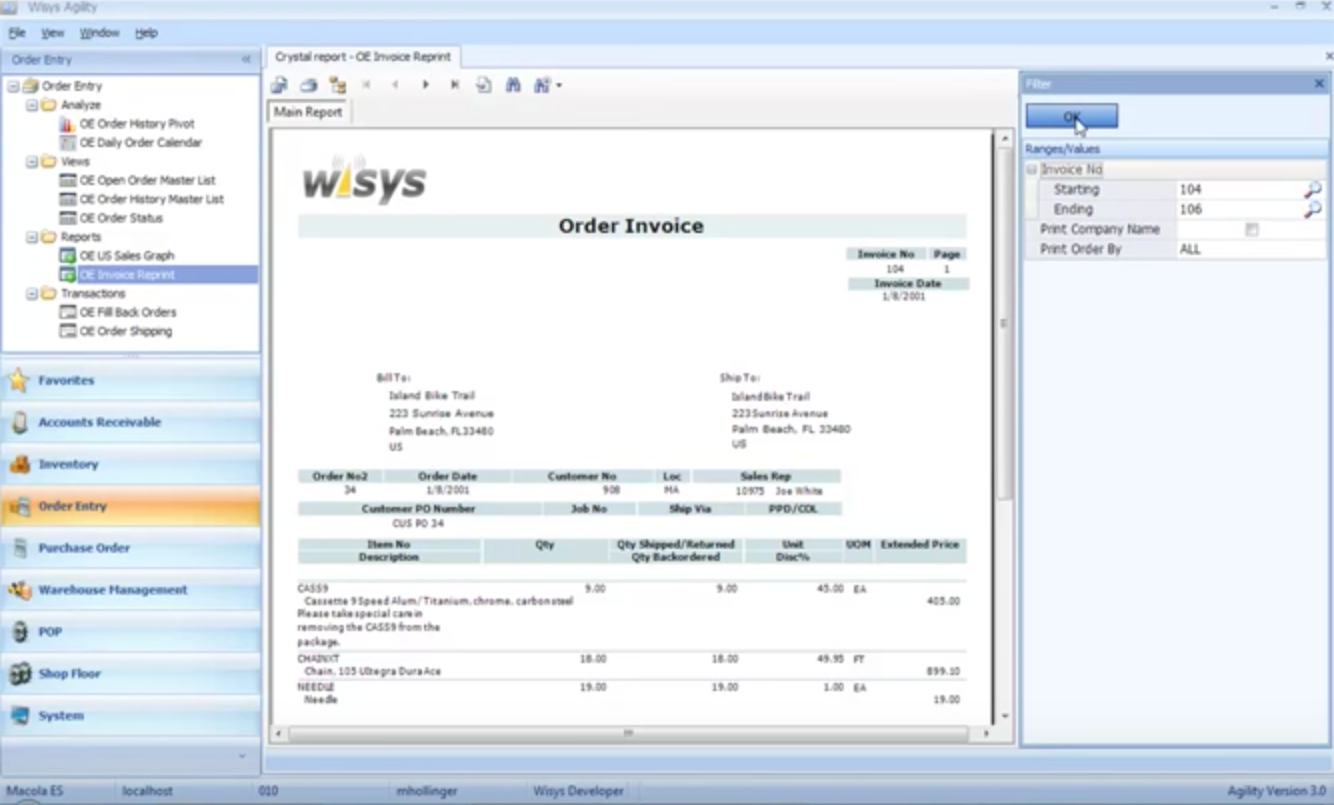Click the mhollinger status bar entry
Image resolution: width=1334 pixels, height=805 pixels.
point(426,791)
